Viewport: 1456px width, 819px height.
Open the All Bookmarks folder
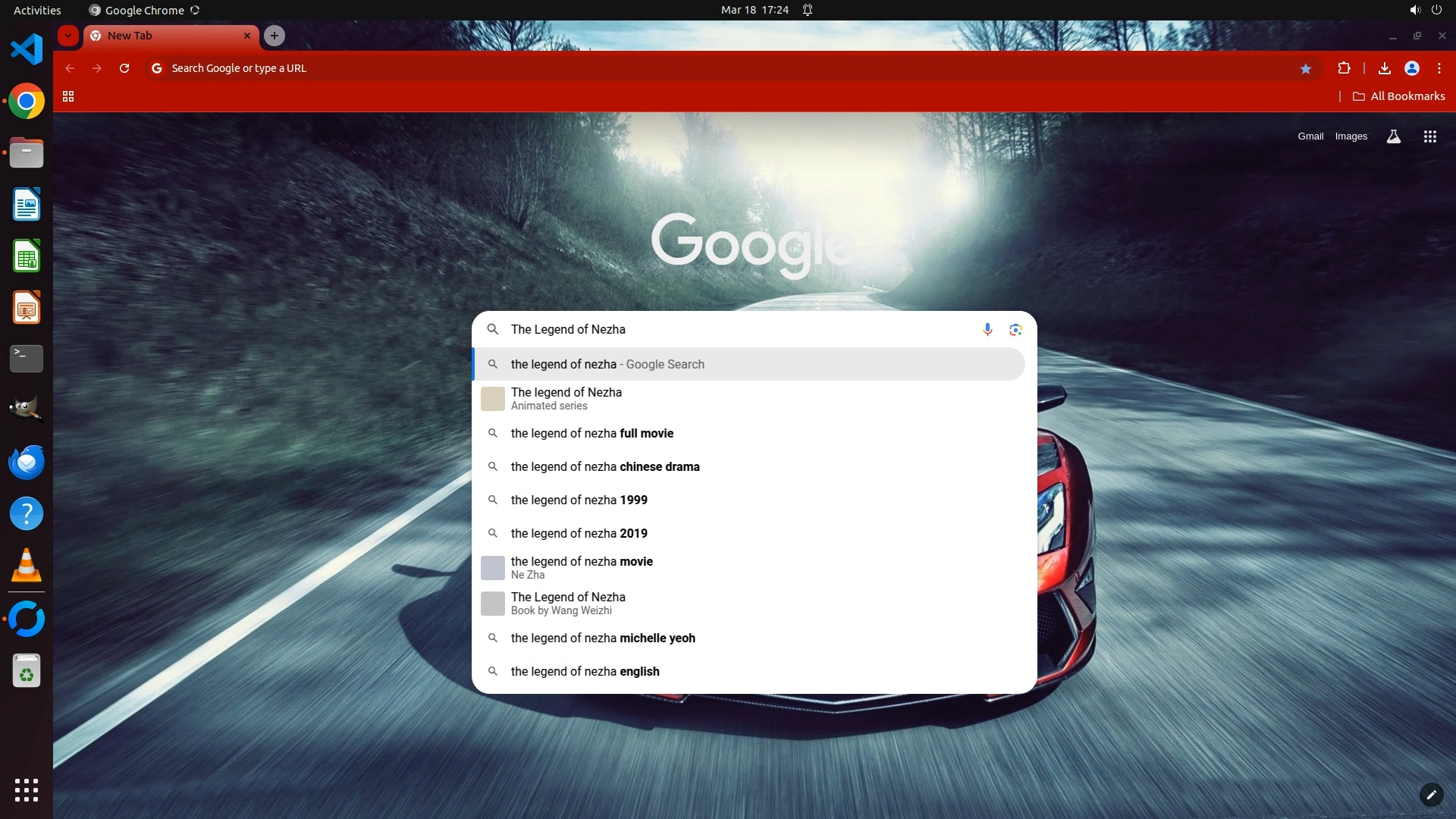pyautogui.click(x=1399, y=96)
